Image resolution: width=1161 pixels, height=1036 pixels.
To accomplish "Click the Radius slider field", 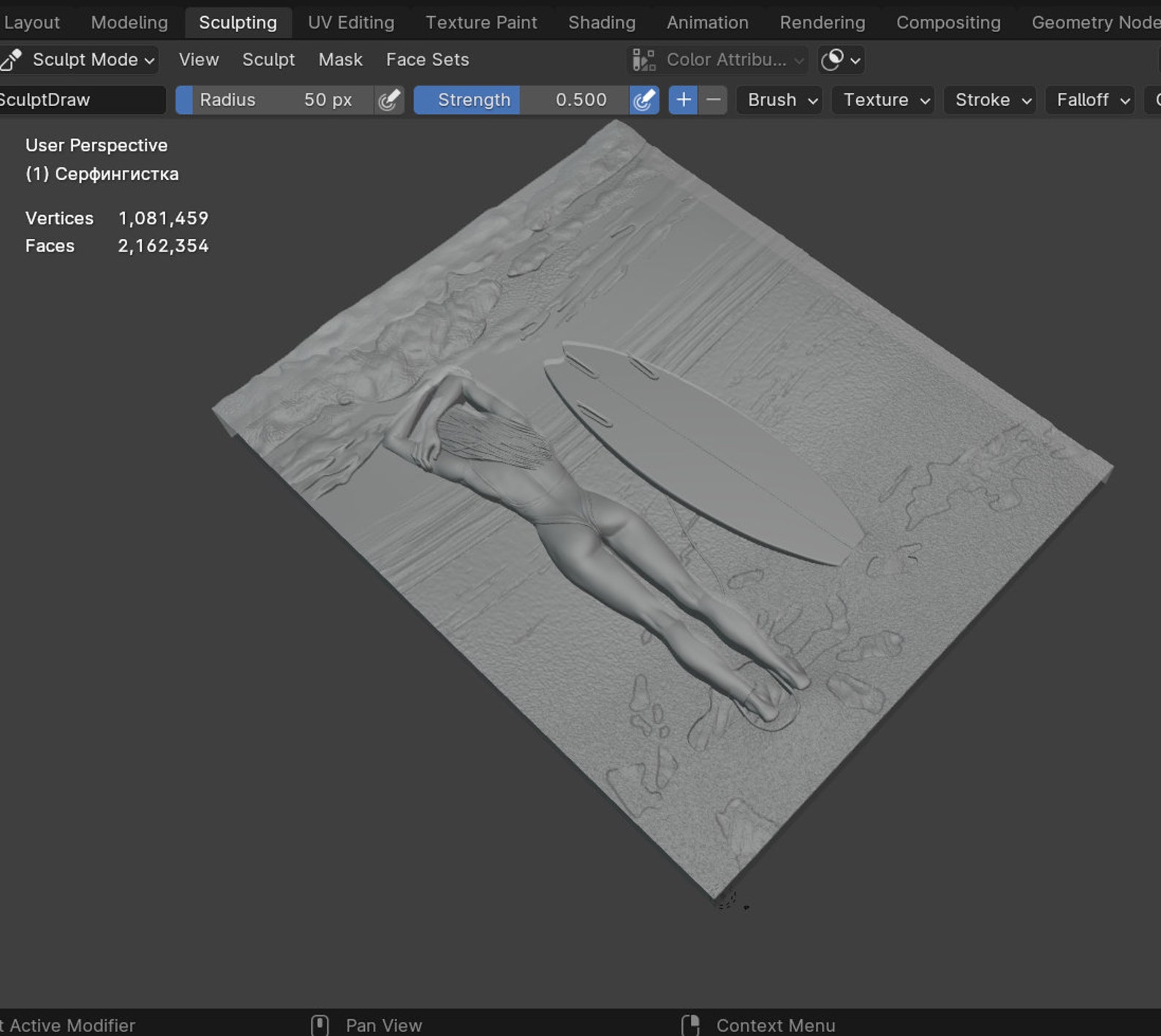I will click(x=275, y=99).
